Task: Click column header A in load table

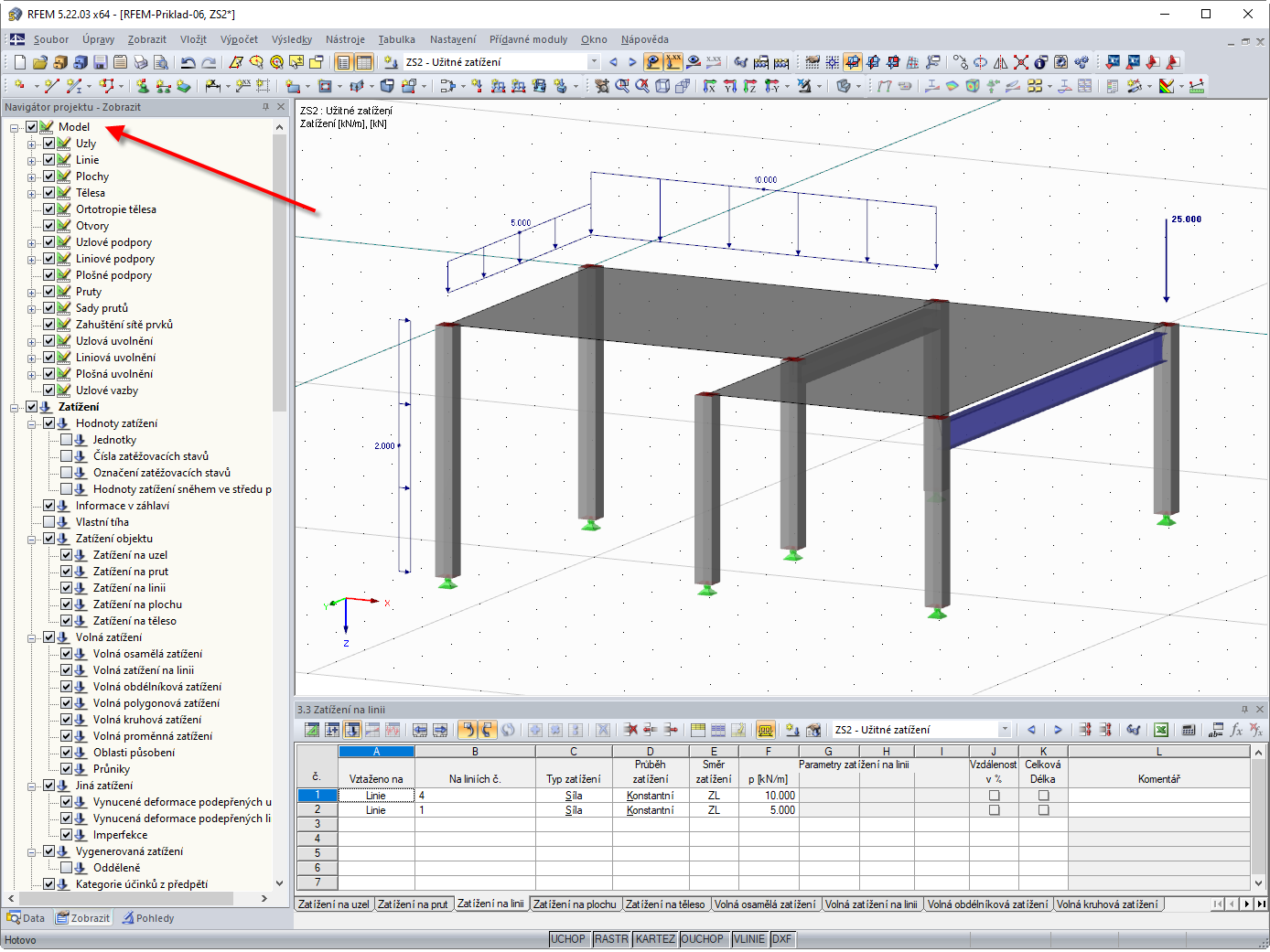Action: coord(376,752)
